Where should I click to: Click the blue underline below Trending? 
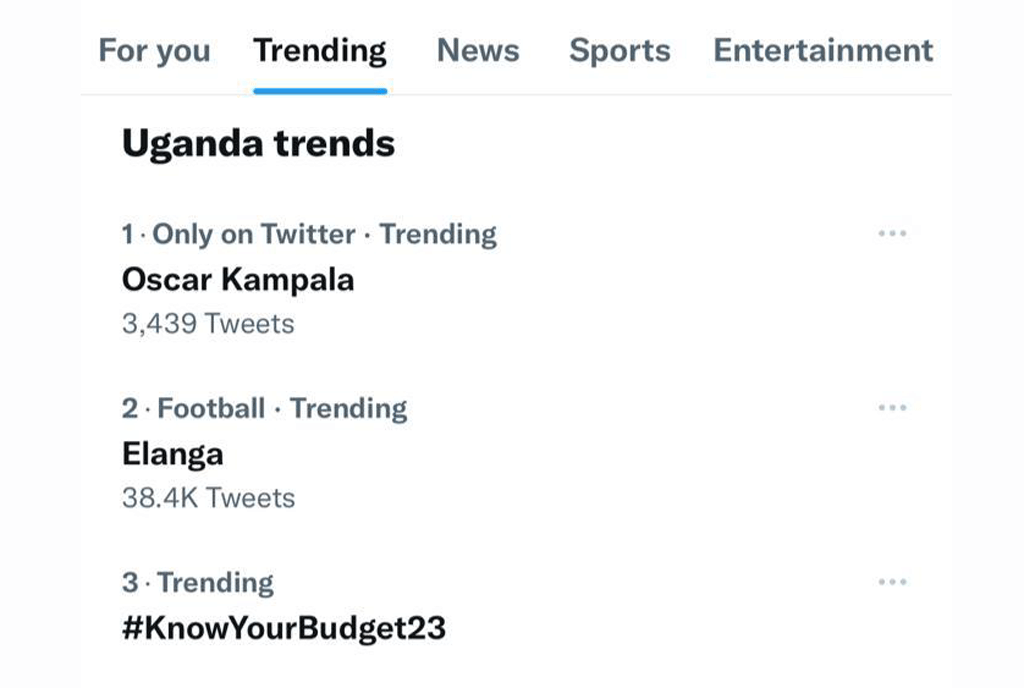(320, 91)
